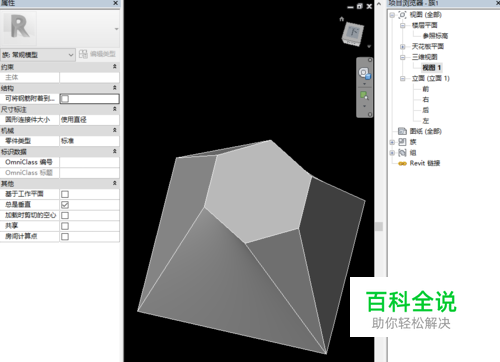Open the Steering Wheel options arrow
The height and width of the screenshot is (362, 500).
[364, 84]
